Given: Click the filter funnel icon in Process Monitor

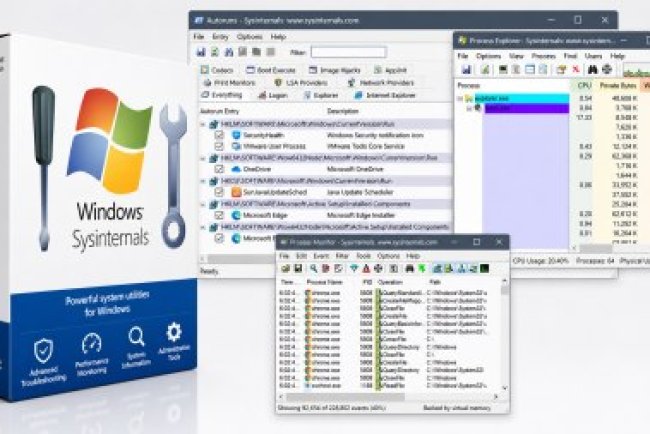Looking at the screenshot, I should pyautogui.click(x=354, y=269).
